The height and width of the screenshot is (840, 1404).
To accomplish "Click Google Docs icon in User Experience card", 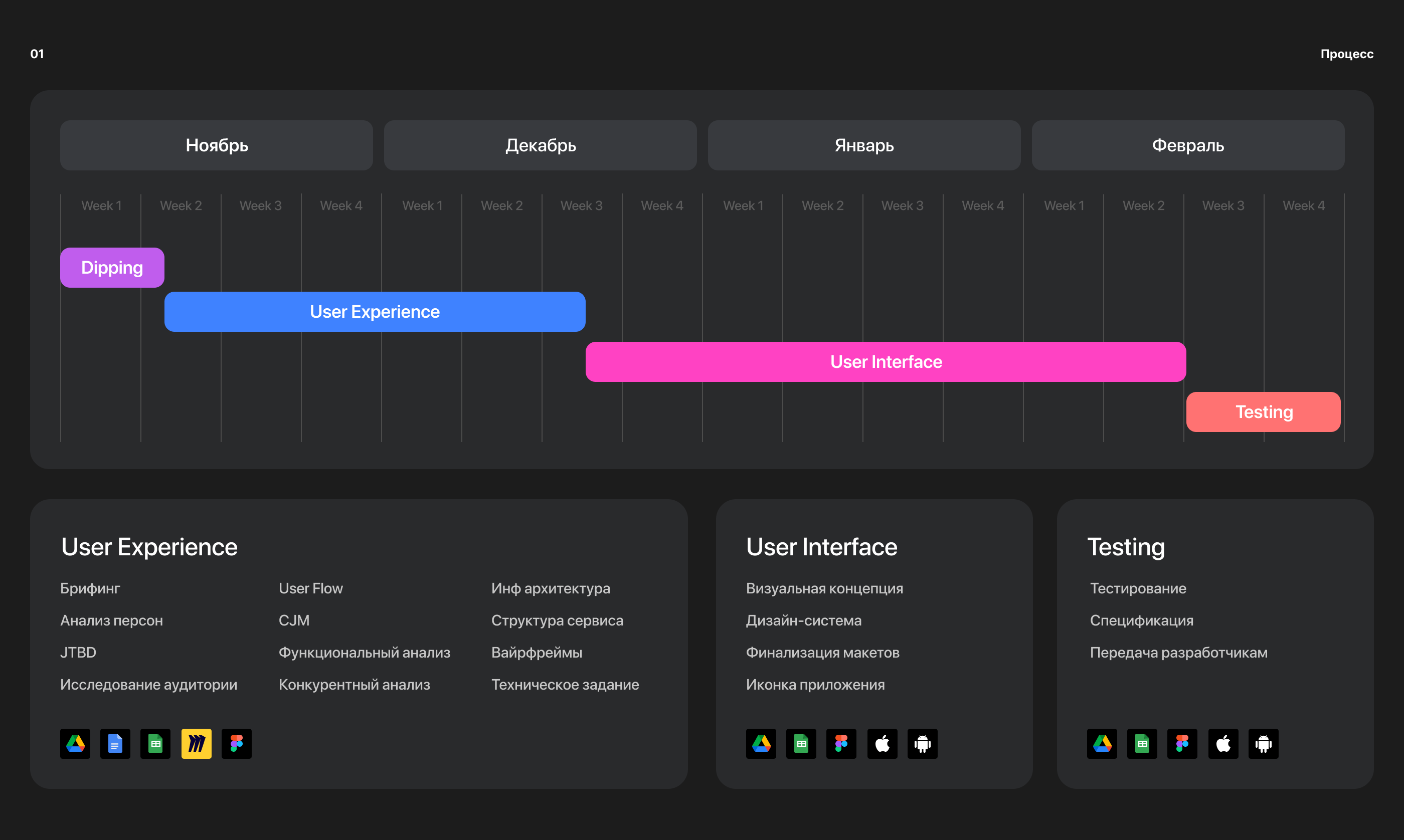I will point(115,743).
